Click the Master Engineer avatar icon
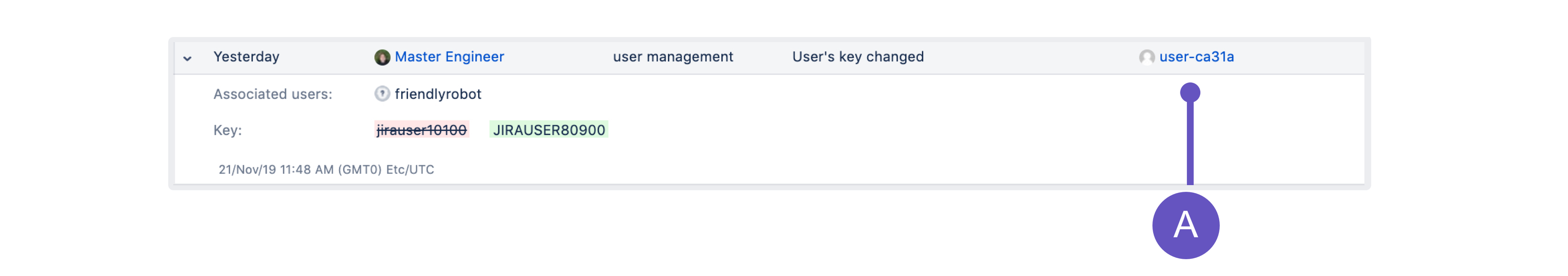Viewport: 1568px width, 276px height. click(382, 57)
